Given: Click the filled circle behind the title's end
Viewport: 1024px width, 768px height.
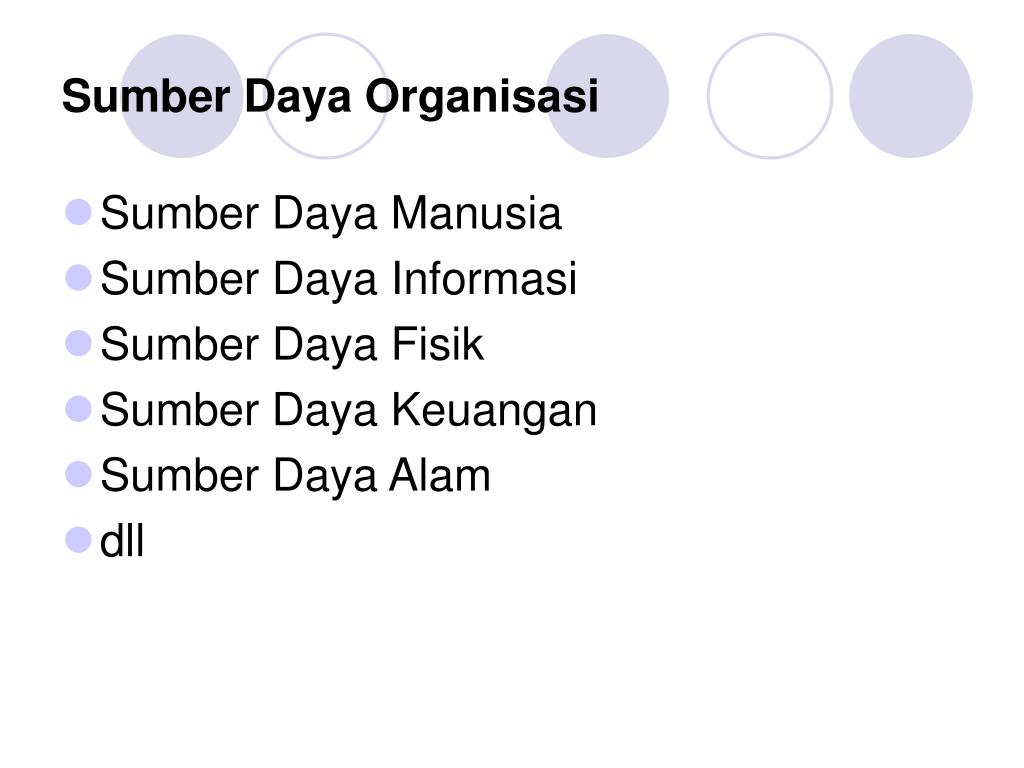Looking at the screenshot, I should click(x=607, y=96).
